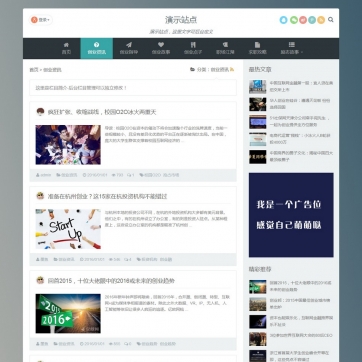The image size is (362, 362).
Task: Click the city skyline thumbnail under 精彩推荐
Action: pyautogui.click(x=258, y=304)
